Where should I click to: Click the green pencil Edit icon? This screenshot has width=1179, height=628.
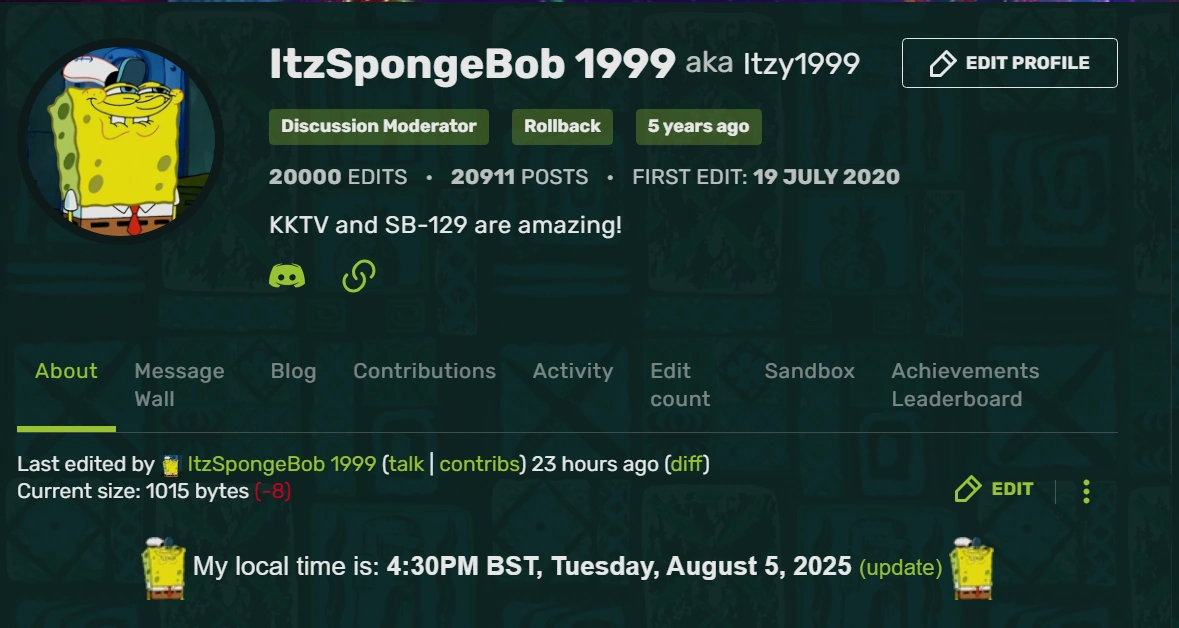(968, 489)
